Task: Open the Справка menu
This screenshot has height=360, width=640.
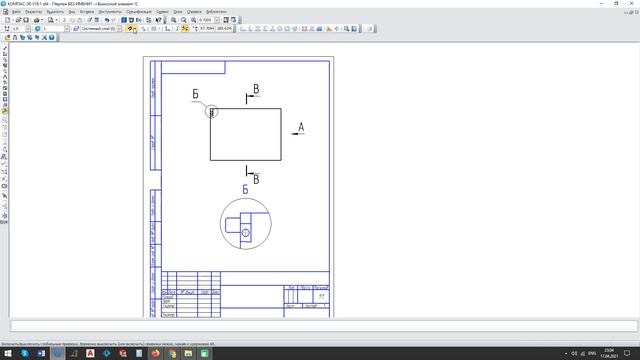Action: click(194, 12)
